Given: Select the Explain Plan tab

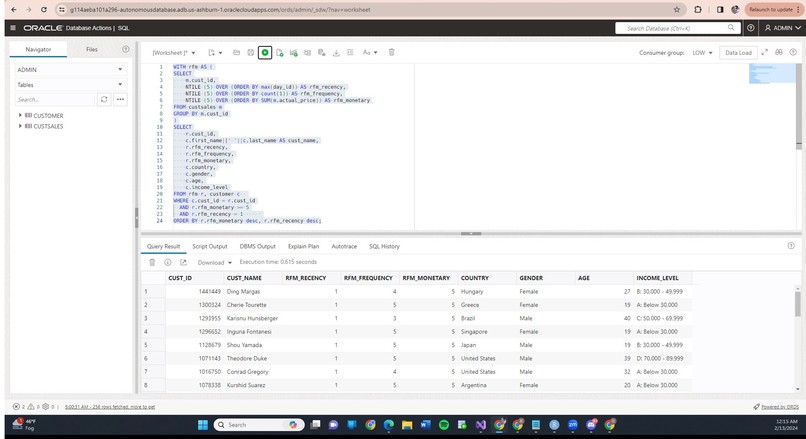Looking at the screenshot, I should pos(303,246).
